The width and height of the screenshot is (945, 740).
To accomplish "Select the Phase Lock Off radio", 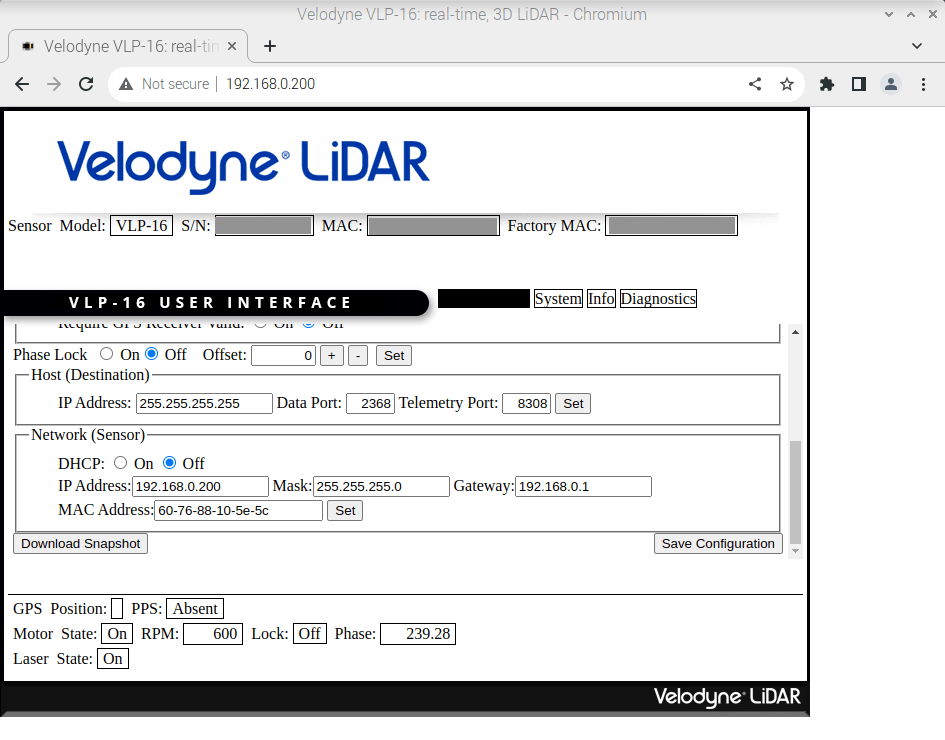I will tap(152, 353).
